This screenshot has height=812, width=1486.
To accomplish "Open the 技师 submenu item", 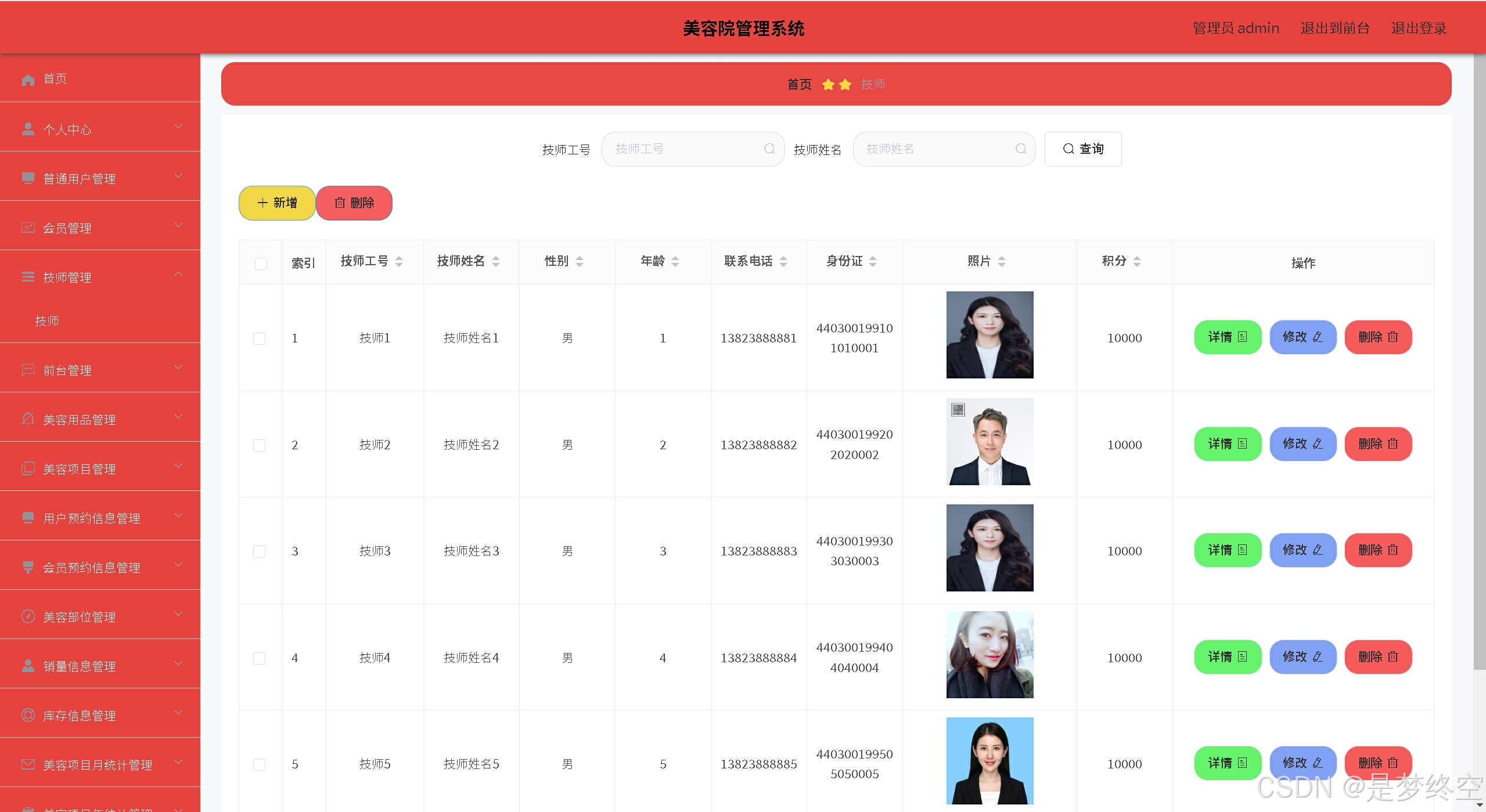I will [x=47, y=320].
